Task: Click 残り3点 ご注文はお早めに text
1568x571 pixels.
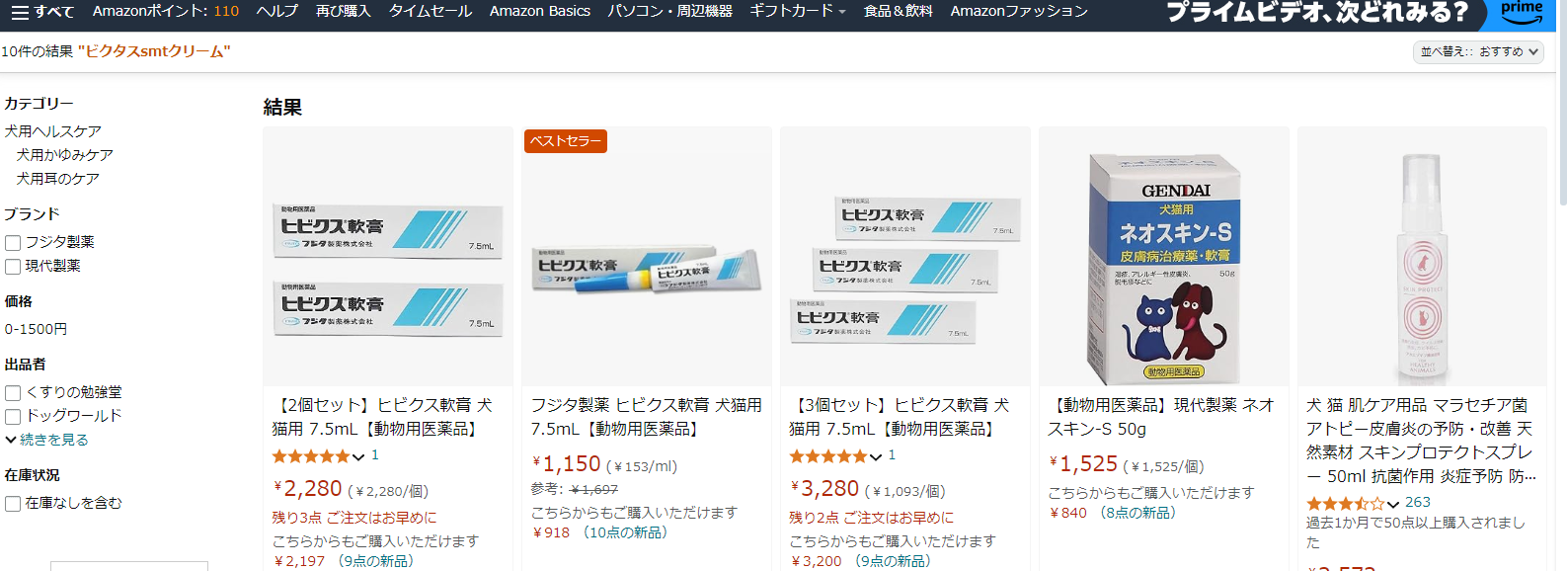Action: tap(354, 518)
